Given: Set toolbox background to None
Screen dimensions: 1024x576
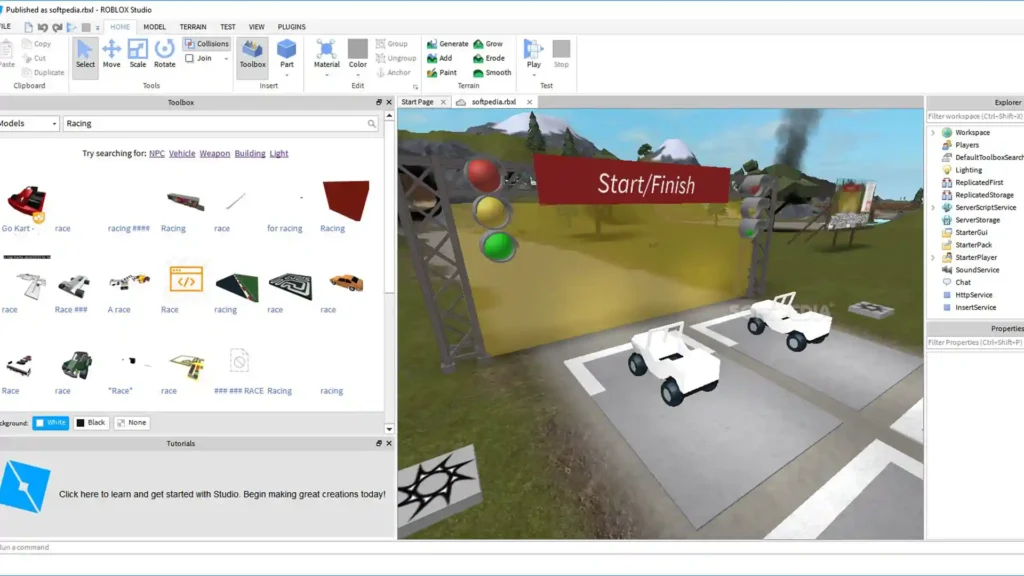Looking at the screenshot, I should point(131,423).
